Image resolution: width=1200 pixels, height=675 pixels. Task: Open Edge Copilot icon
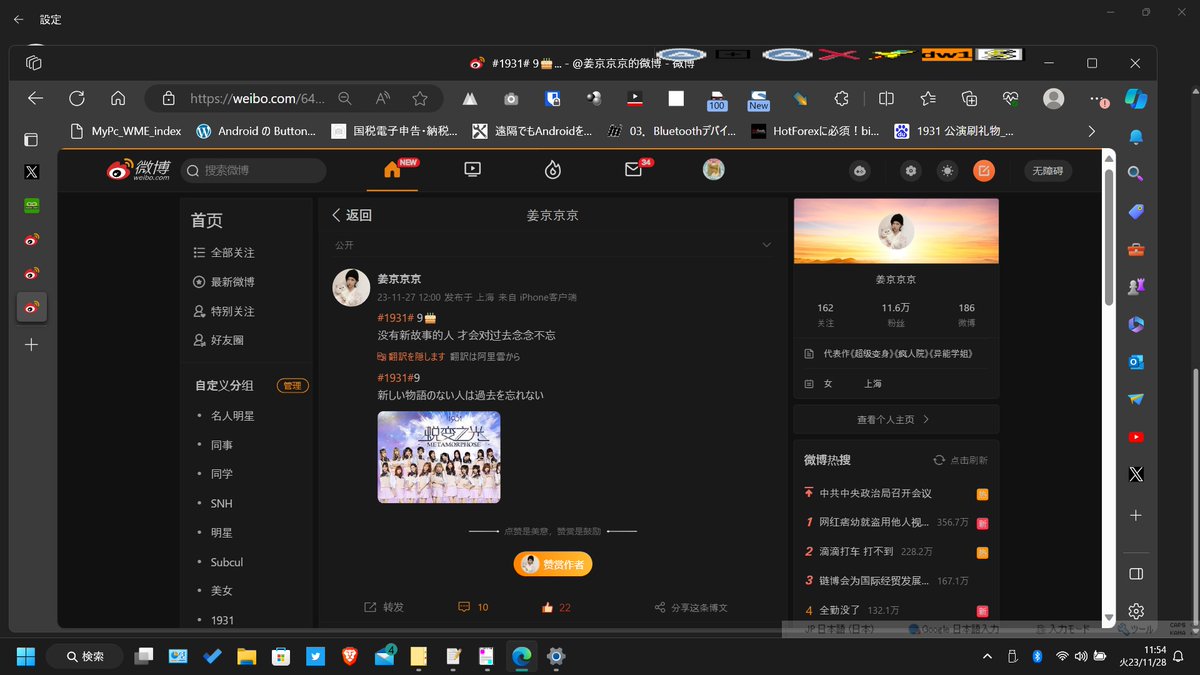(x=1136, y=98)
